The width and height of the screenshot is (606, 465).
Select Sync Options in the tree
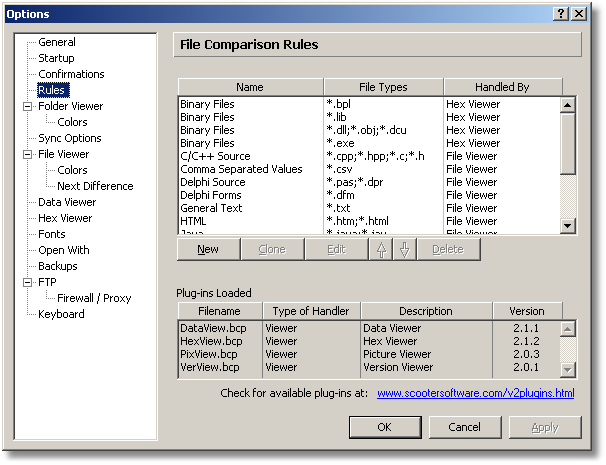(x=70, y=138)
